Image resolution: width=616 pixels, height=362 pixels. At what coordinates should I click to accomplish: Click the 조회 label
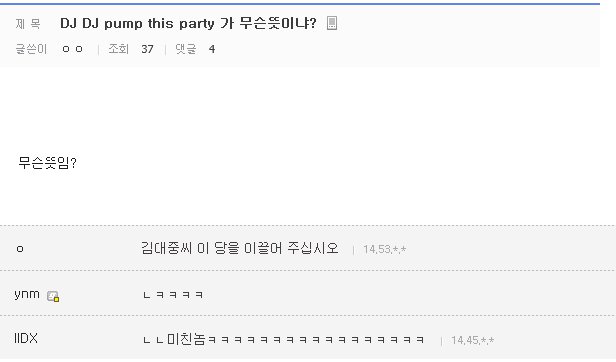pyautogui.click(x=118, y=49)
